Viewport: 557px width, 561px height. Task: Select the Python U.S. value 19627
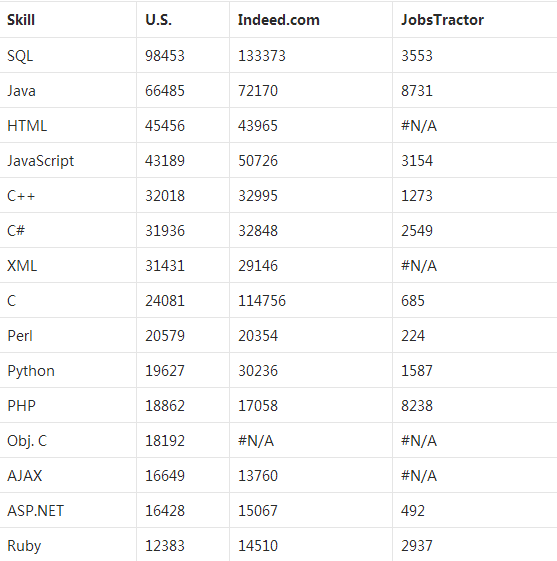pyautogui.click(x=165, y=371)
